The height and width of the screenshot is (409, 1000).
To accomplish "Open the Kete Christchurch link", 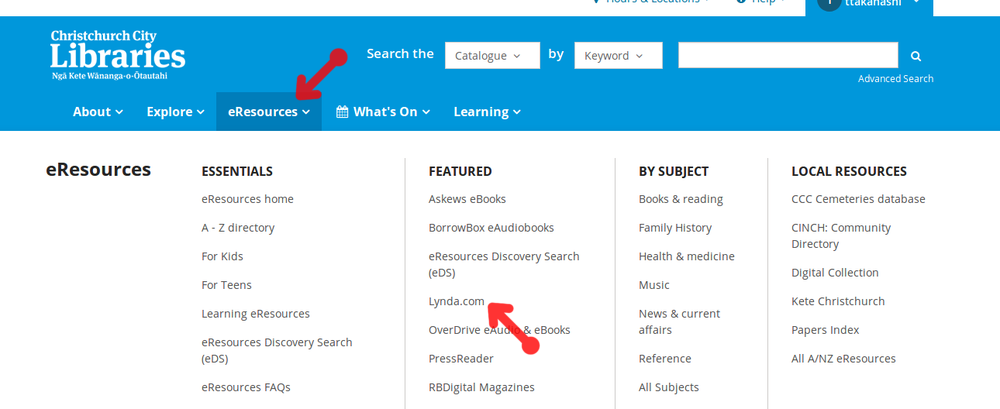I will point(838,301).
